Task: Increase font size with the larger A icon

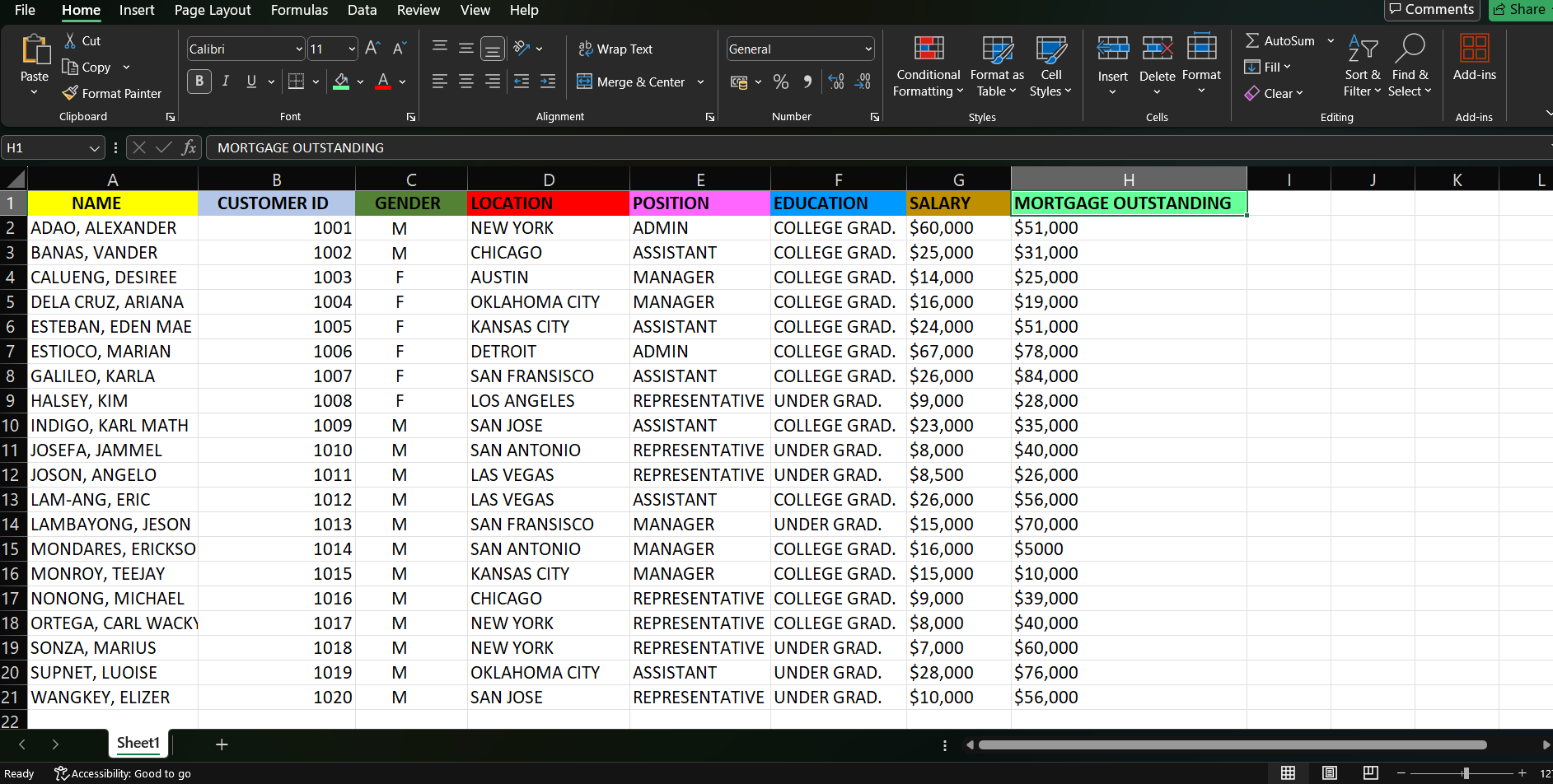Action: coord(372,49)
